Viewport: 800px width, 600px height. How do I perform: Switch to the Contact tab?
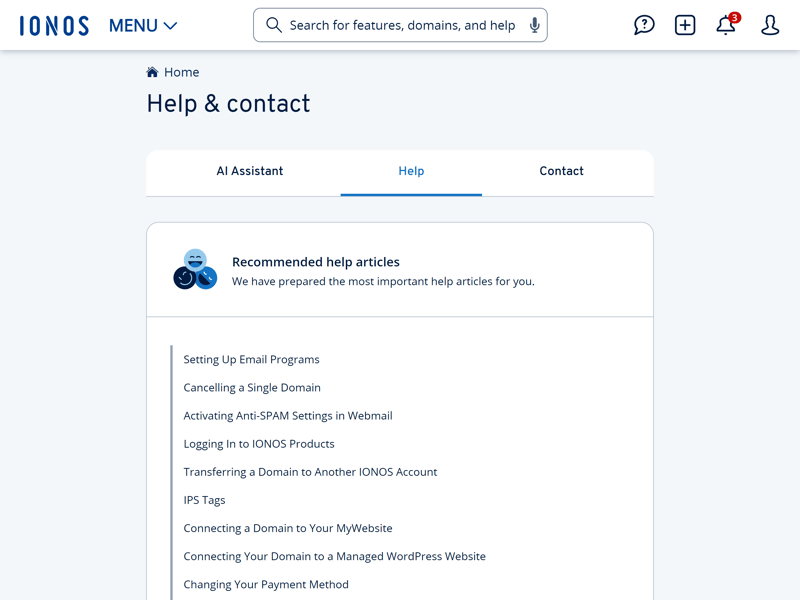(x=561, y=171)
